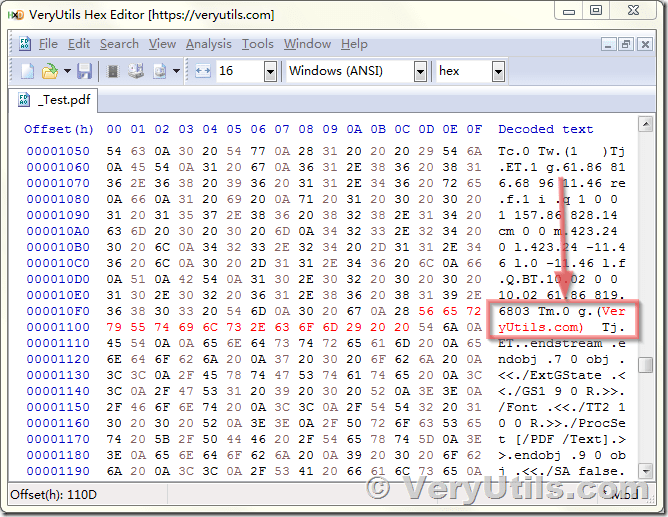Click the Decoded text column header
This screenshot has height=517, width=668.
[546, 129]
